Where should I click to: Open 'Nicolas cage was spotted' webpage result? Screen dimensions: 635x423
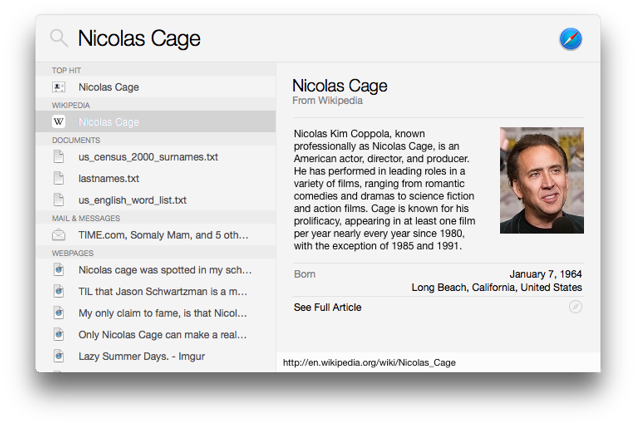(163, 270)
